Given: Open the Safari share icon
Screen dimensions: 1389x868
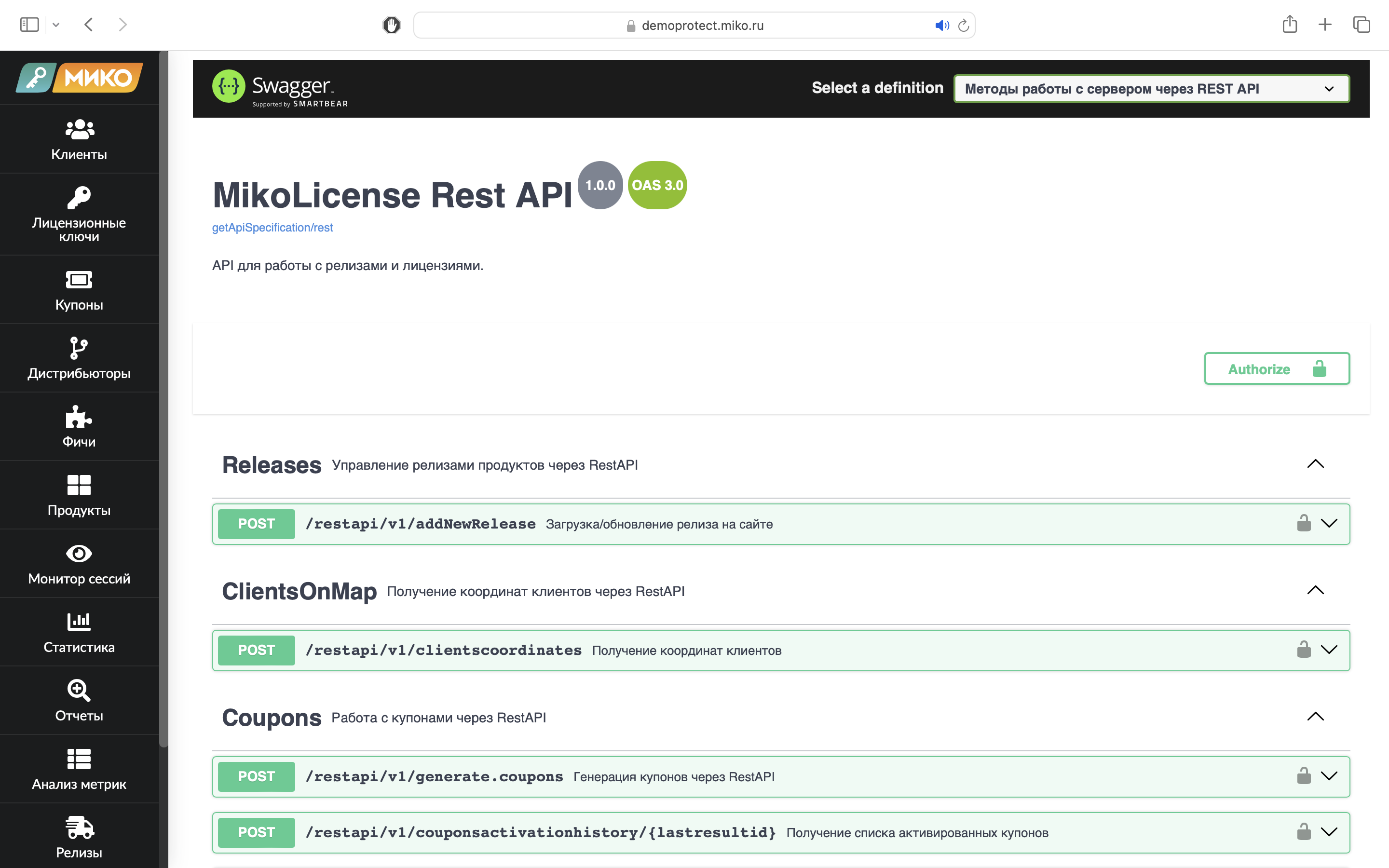Looking at the screenshot, I should click(1290, 24).
